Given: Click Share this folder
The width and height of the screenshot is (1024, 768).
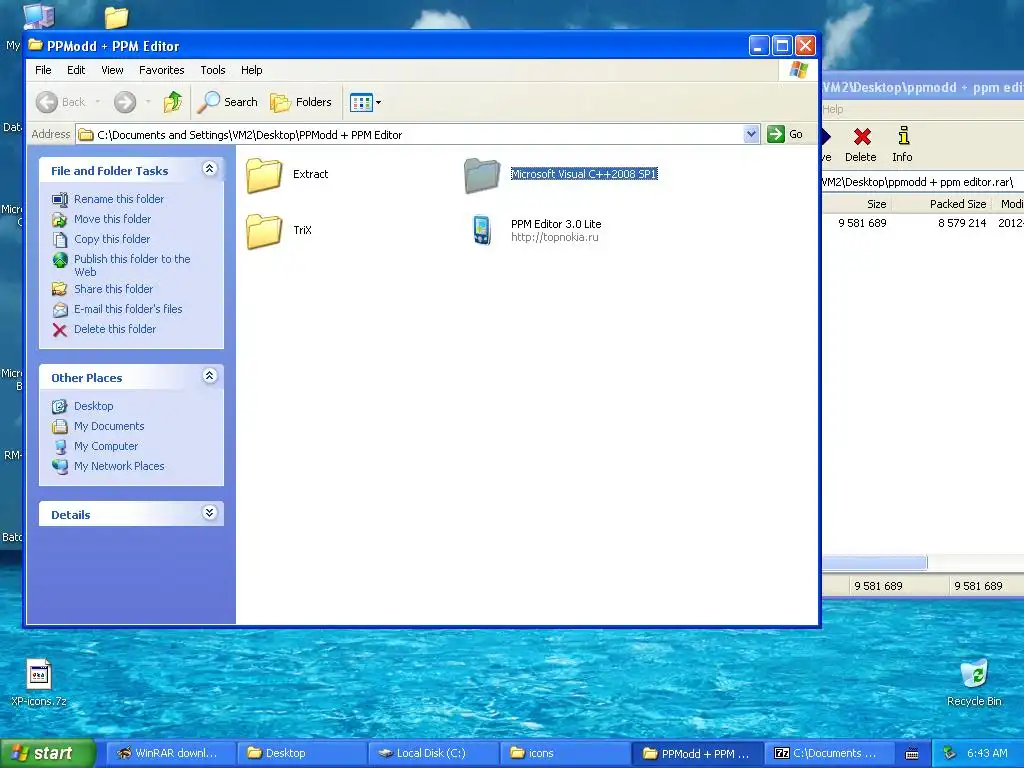Looking at the screenshot, I should tap(113, 289).
